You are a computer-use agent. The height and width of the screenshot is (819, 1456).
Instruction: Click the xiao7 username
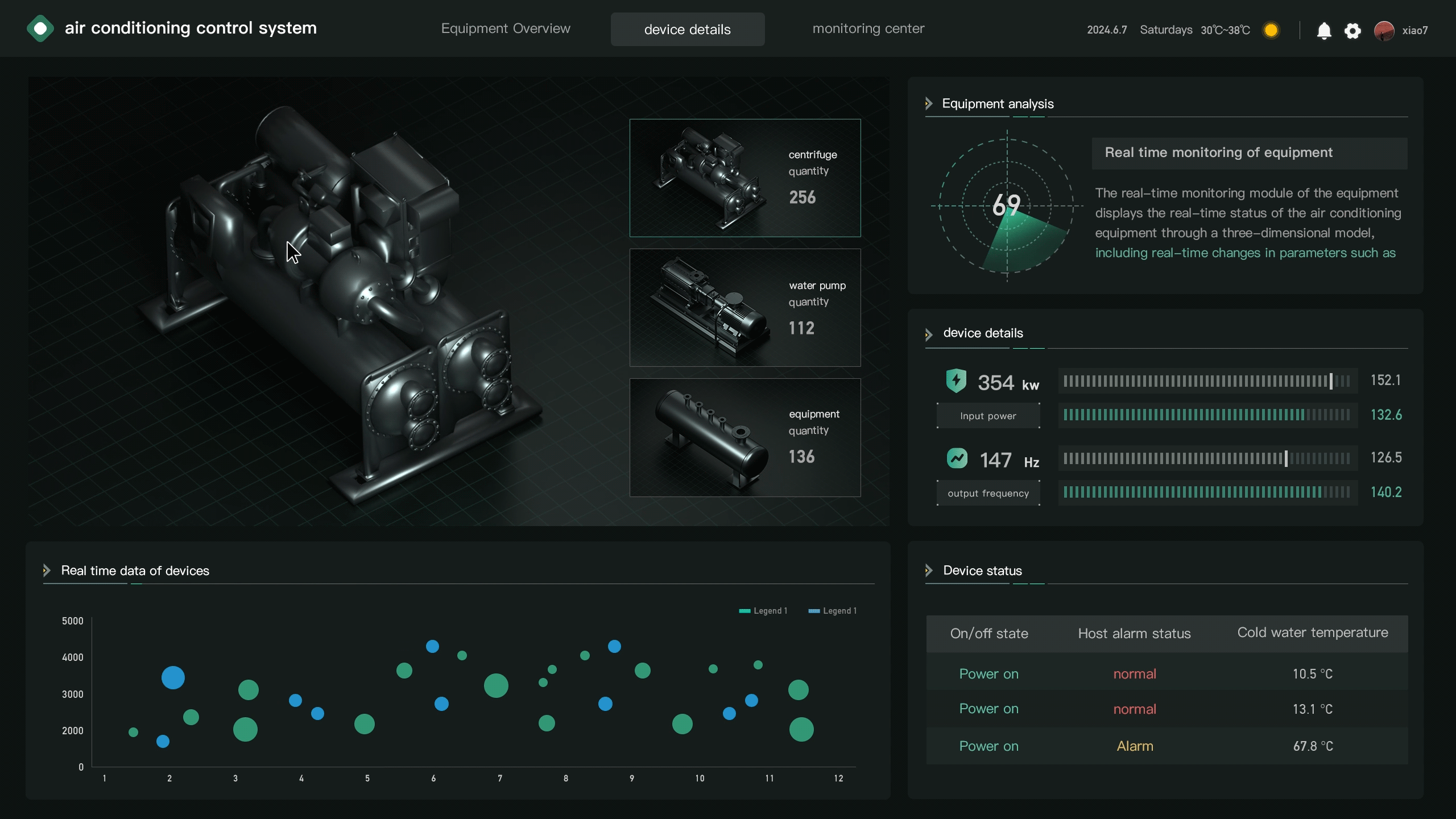tap(1415, 31)
